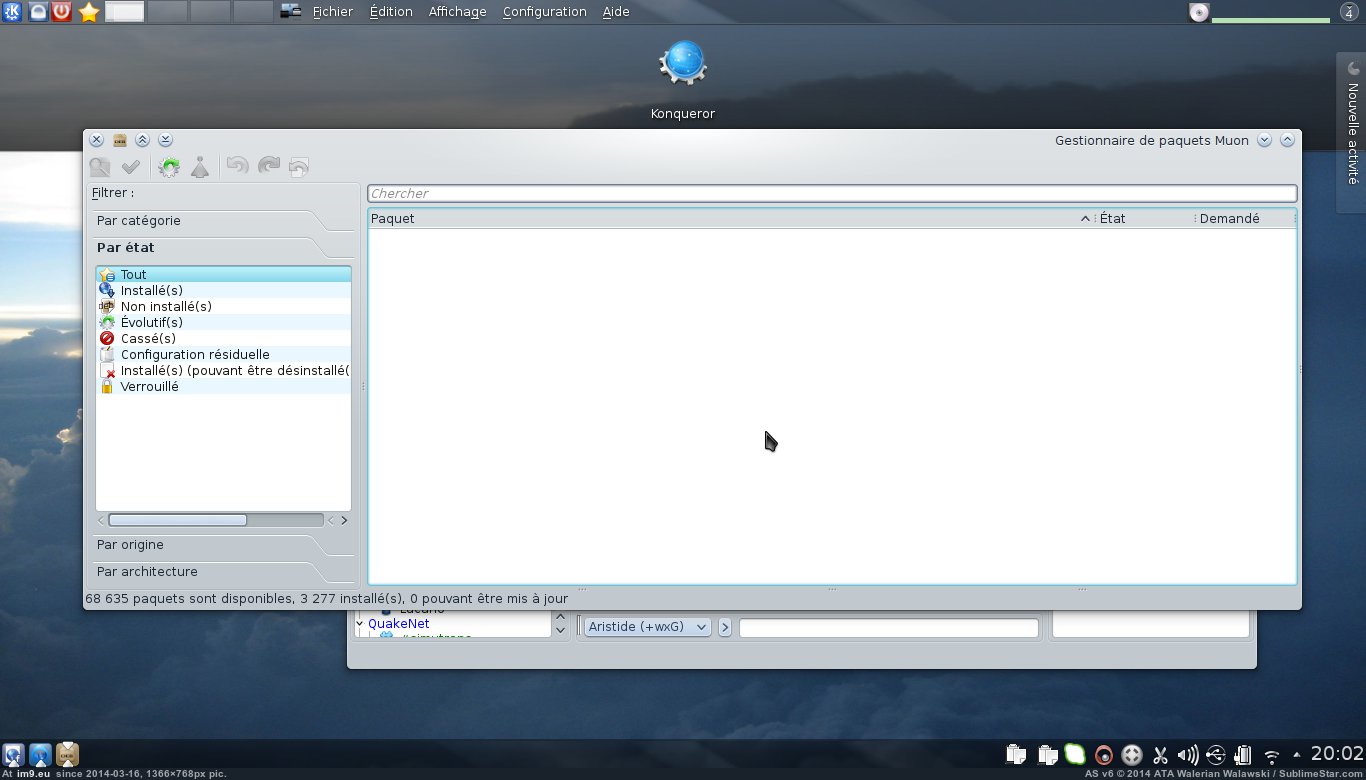This screenshot has height=780, width=1366.
Task: Click the apply changes checkmark icon
Action: 130,167
